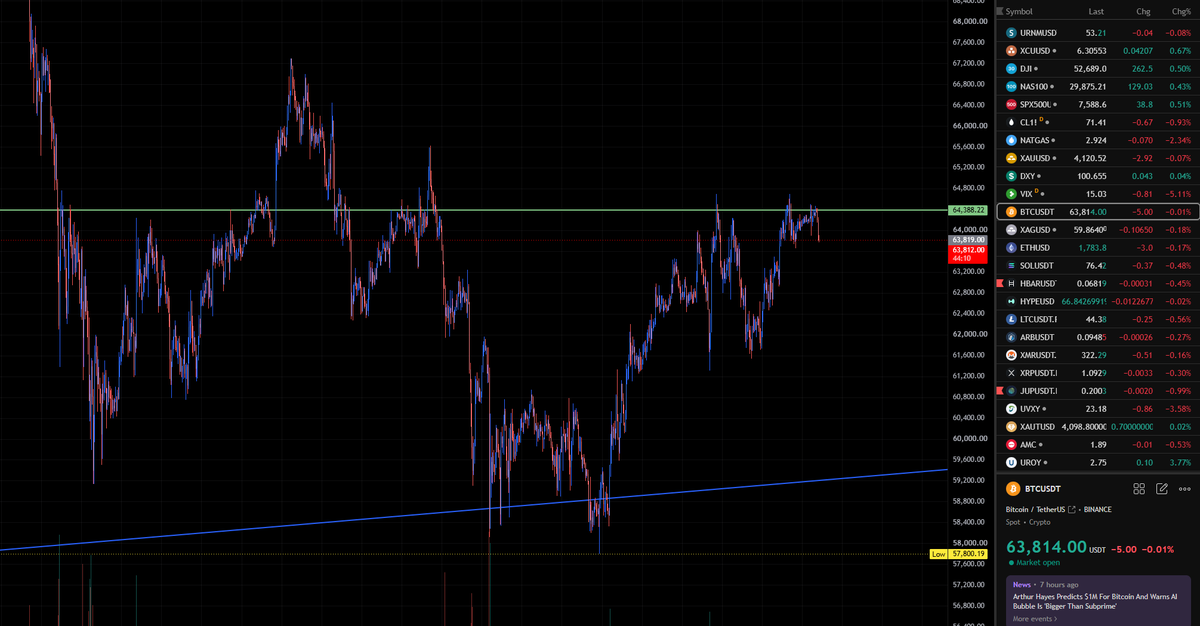
Task: Click the green 64,388.22 horizontal line price label
Action: [969, 210]
